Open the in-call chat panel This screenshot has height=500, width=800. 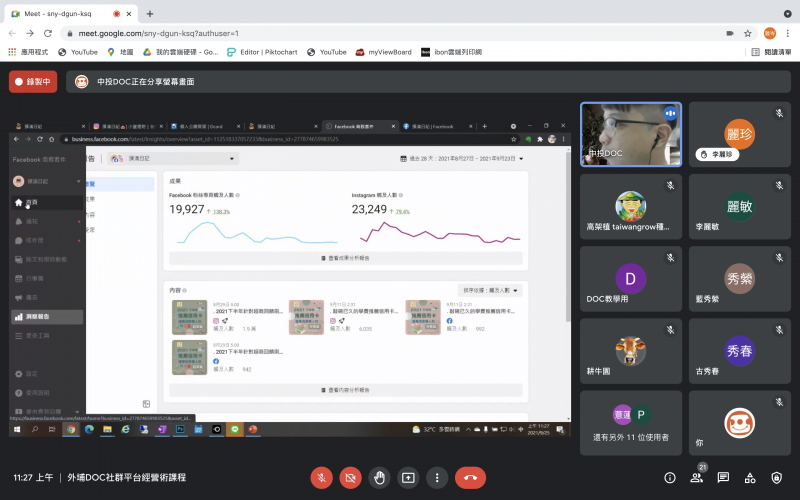click(723, 478)
